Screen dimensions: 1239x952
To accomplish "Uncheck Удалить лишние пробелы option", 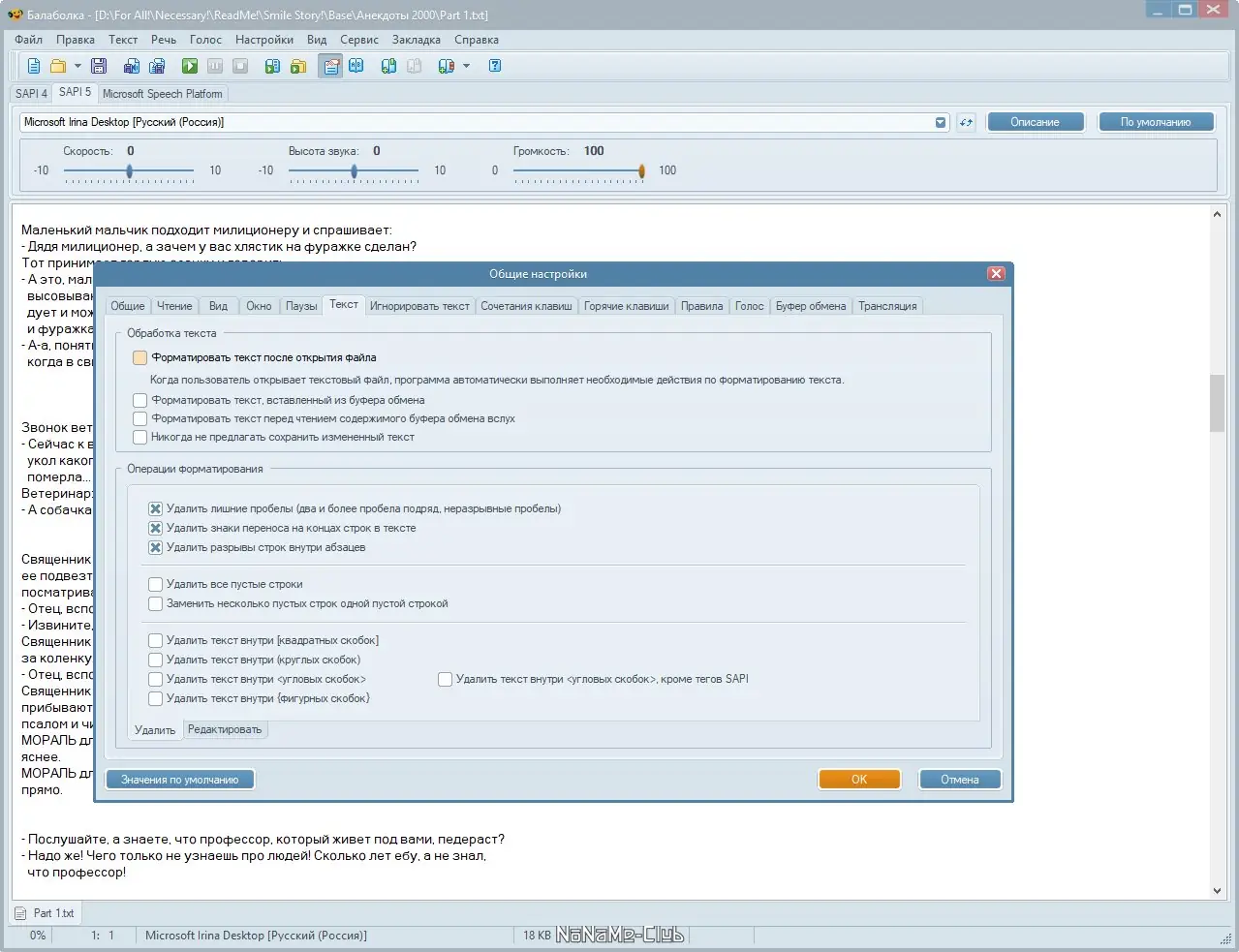I will (155, 508).
